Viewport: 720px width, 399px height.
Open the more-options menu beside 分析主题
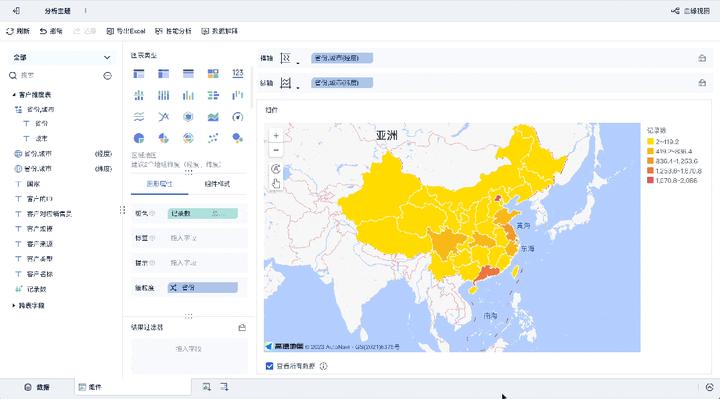coord(85,11)
